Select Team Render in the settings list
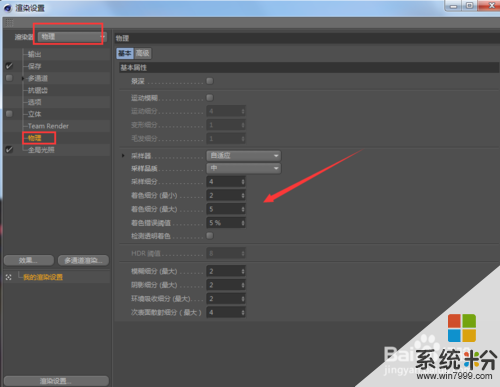 click(48, 126)
